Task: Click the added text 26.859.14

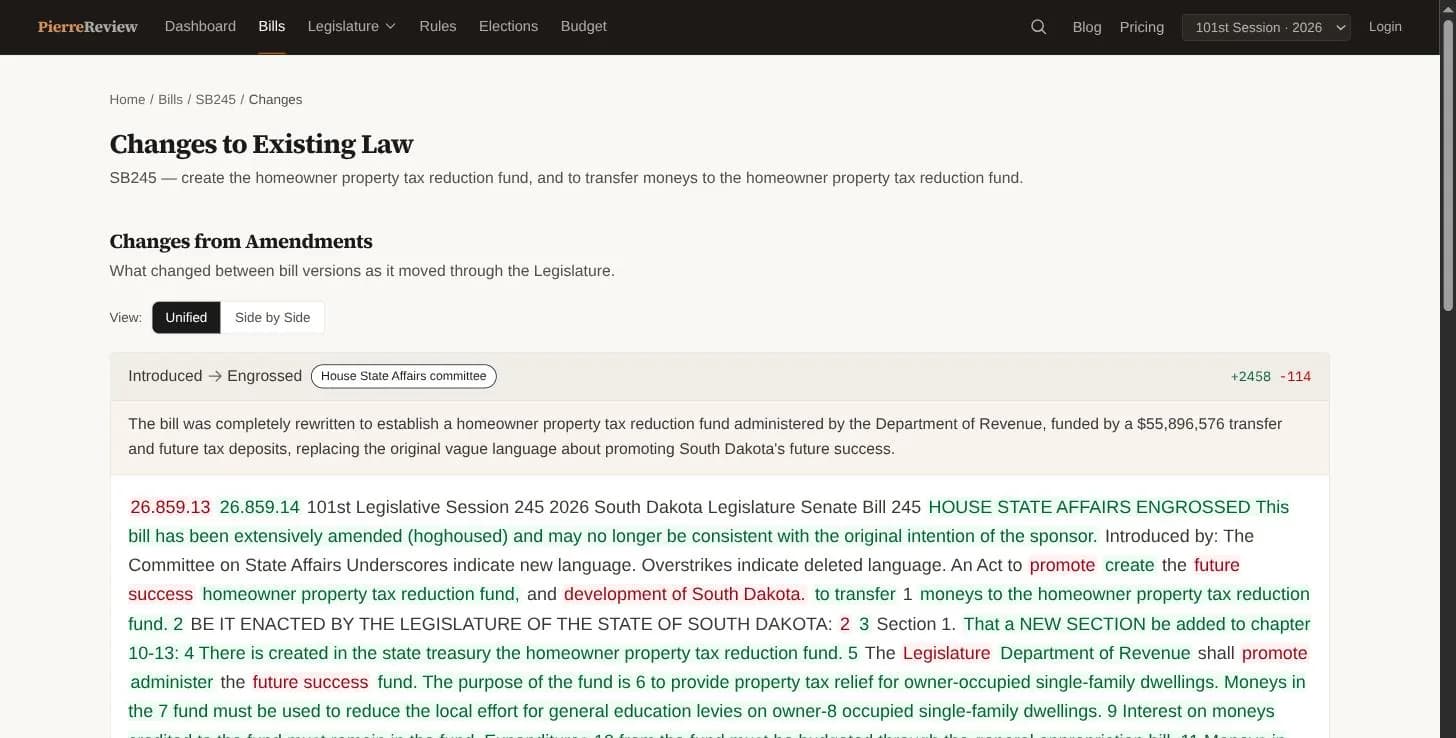Action: pyautogui.click(x=260, y=507)
